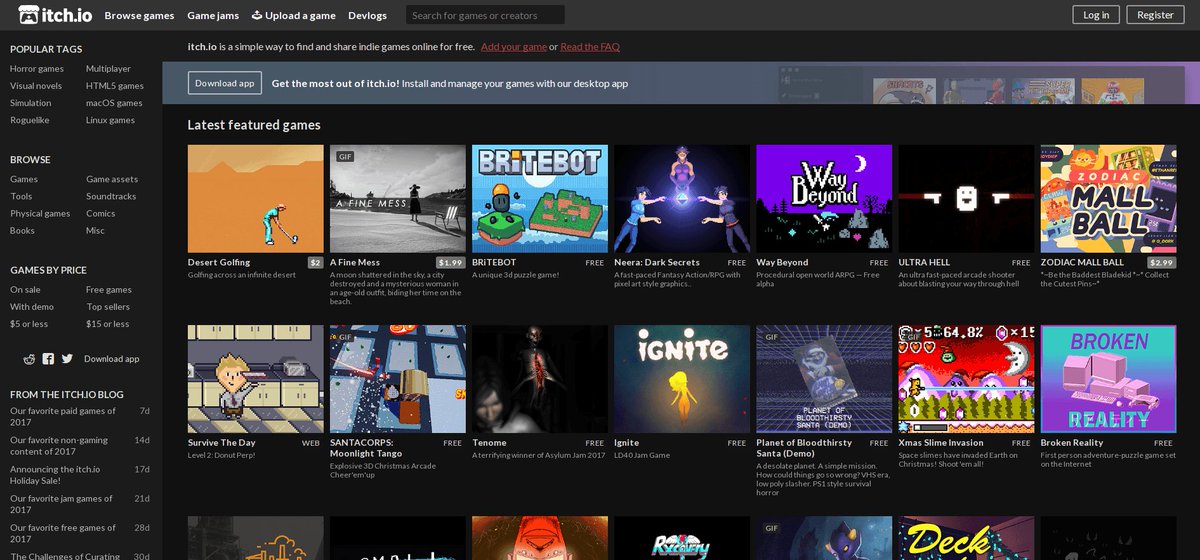The height and width of the screenshot is (560, 1200).
Task: Select the Horror games tag
Action: pyautogui.click(x=37, y=69)
